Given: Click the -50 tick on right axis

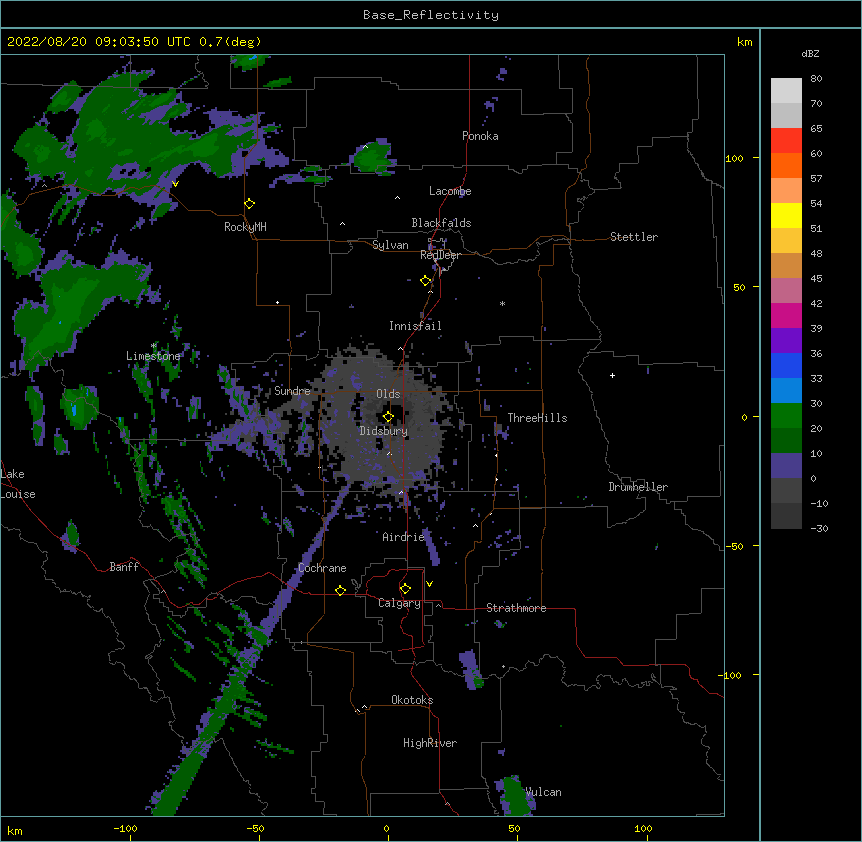Looking at the screenshot, I should click(734, 546).
